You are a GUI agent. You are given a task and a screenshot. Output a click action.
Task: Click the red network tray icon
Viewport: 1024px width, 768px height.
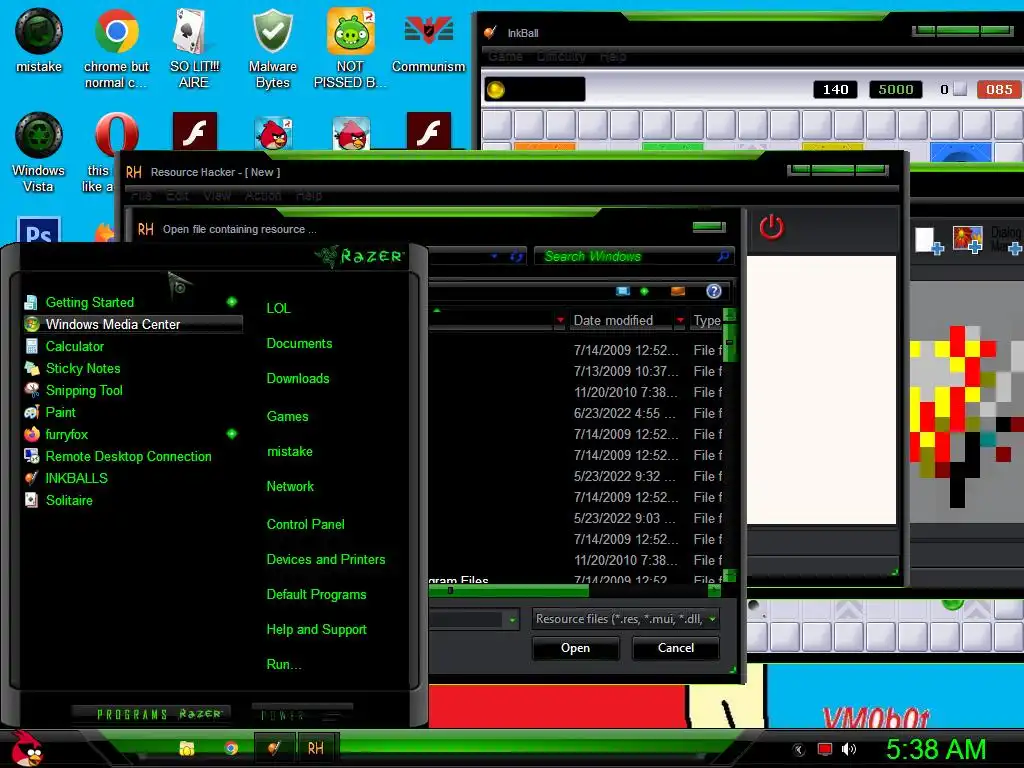tap(825, 749)
